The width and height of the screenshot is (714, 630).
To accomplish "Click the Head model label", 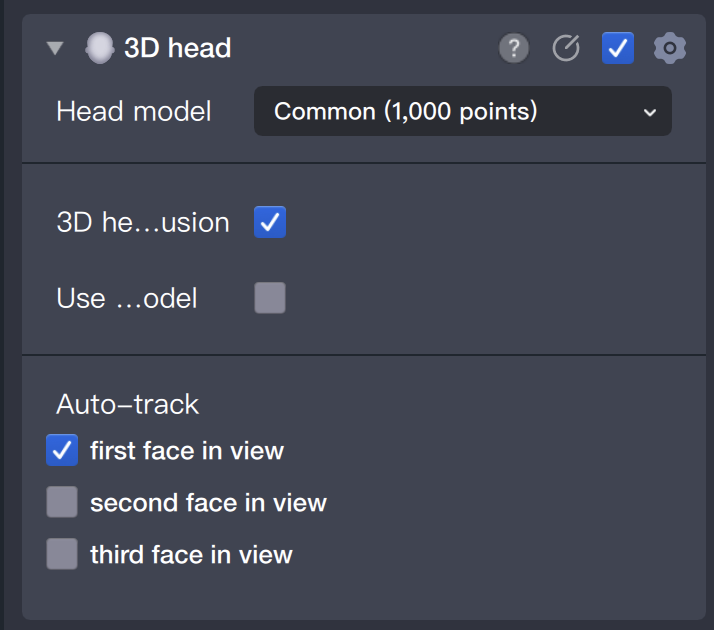I will (134, 111).
